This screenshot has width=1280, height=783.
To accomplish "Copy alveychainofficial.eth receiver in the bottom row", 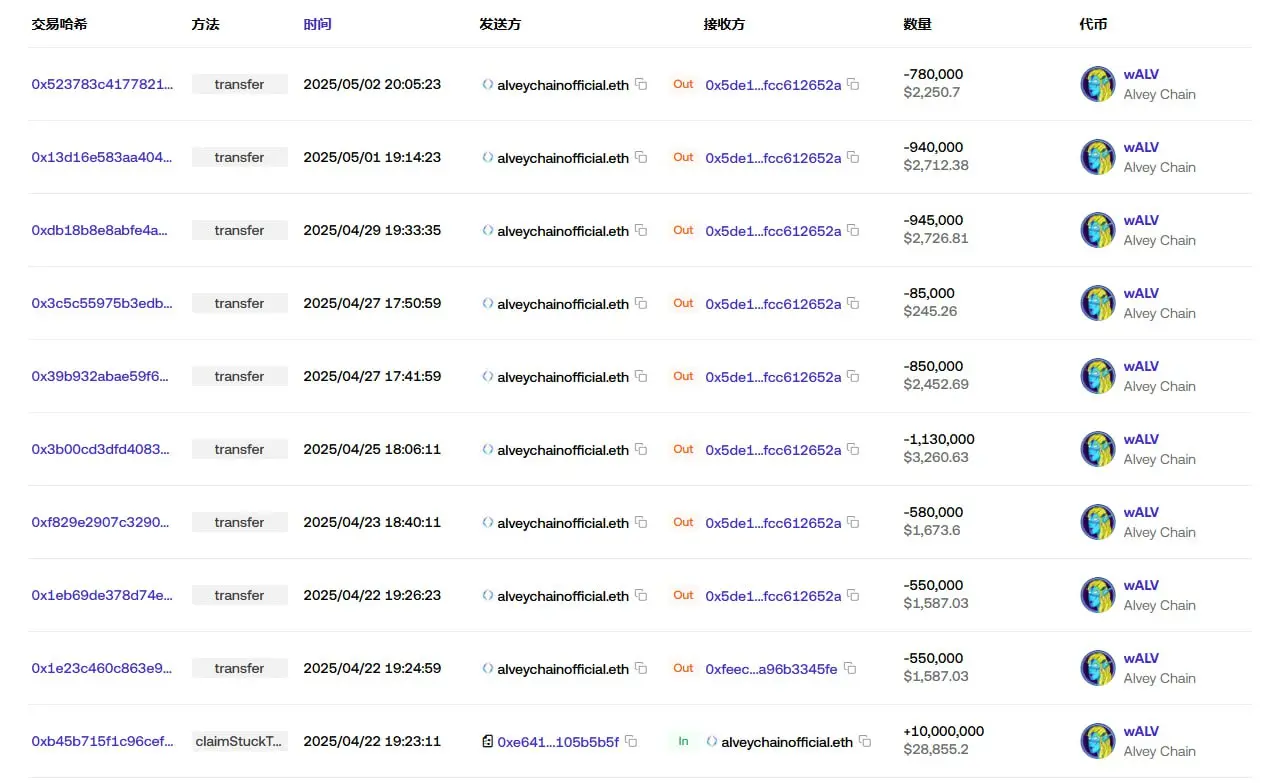I will 865,742.
